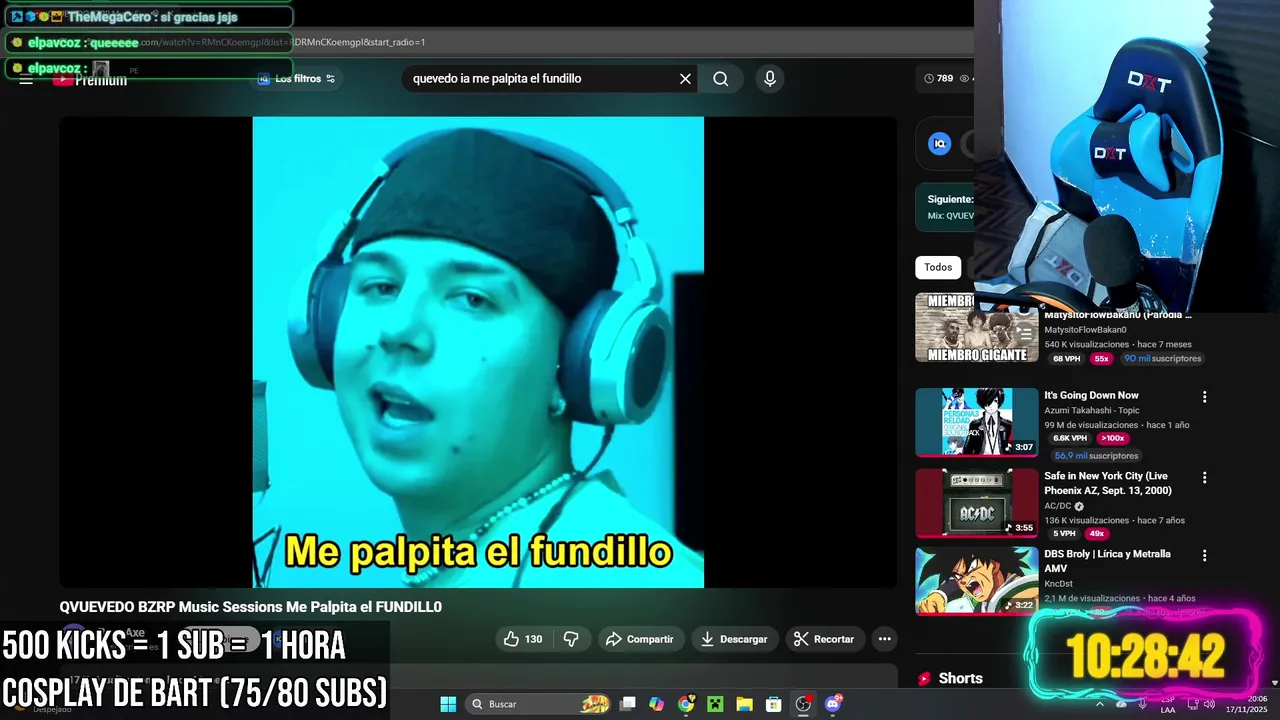This screenshot has width=1280, height=720.
Task: Click the >100x badge
Action: tap(1112, 438)
